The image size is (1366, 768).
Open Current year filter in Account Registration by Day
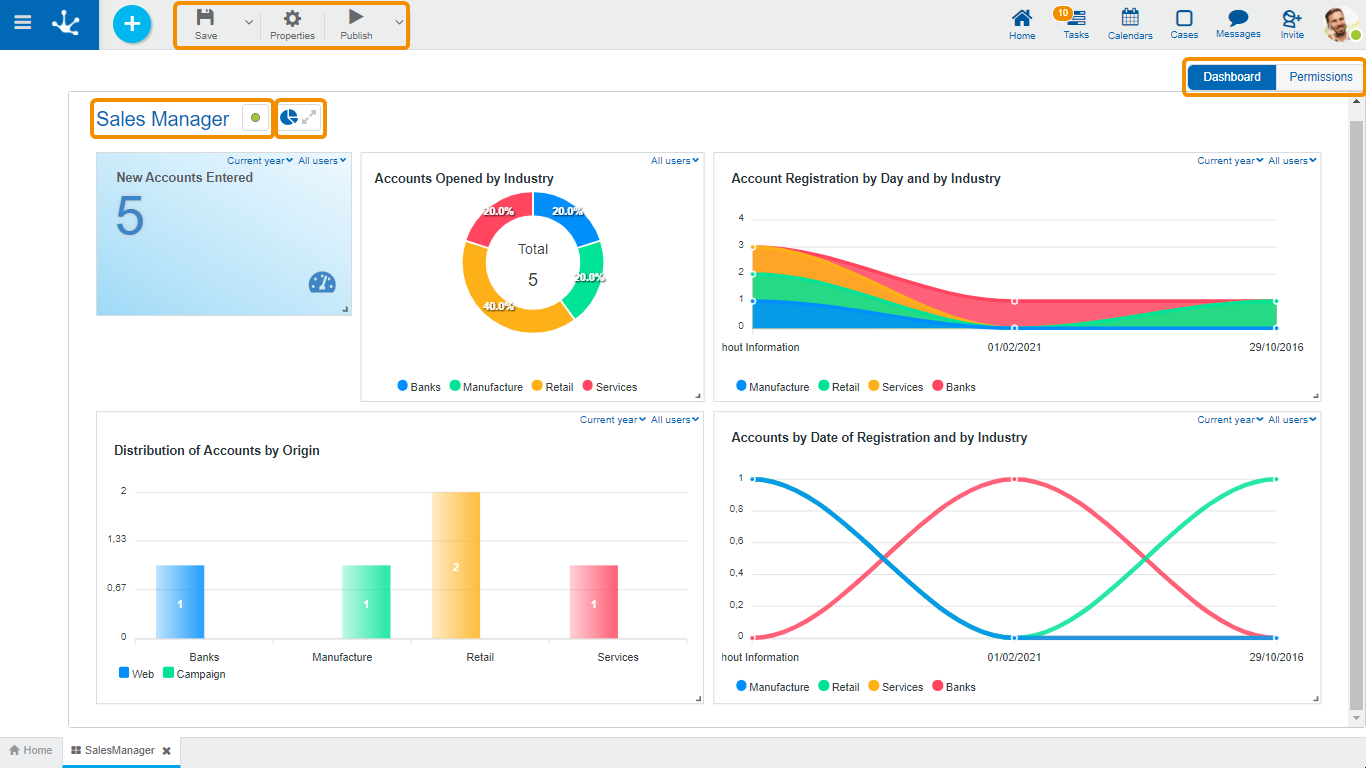coord(1231,160)
